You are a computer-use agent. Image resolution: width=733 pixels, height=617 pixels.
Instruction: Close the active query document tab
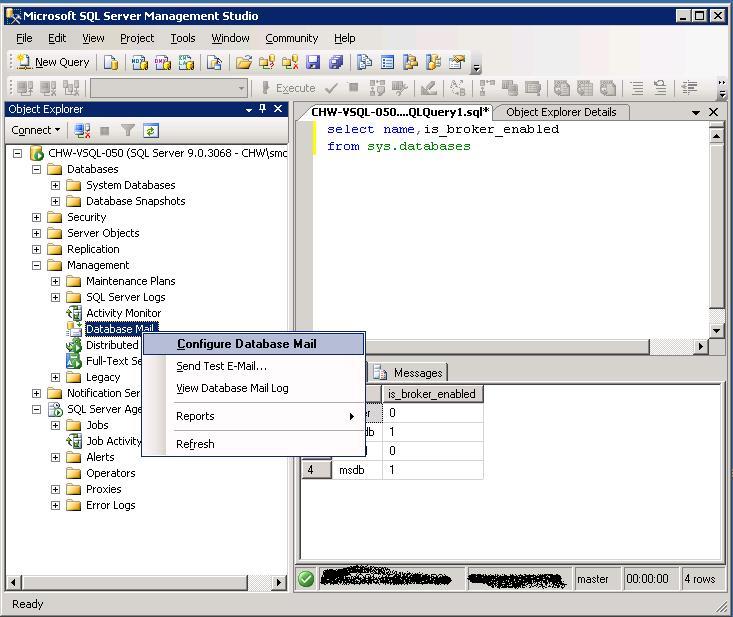pyautogui.click(x=713, y=112)
